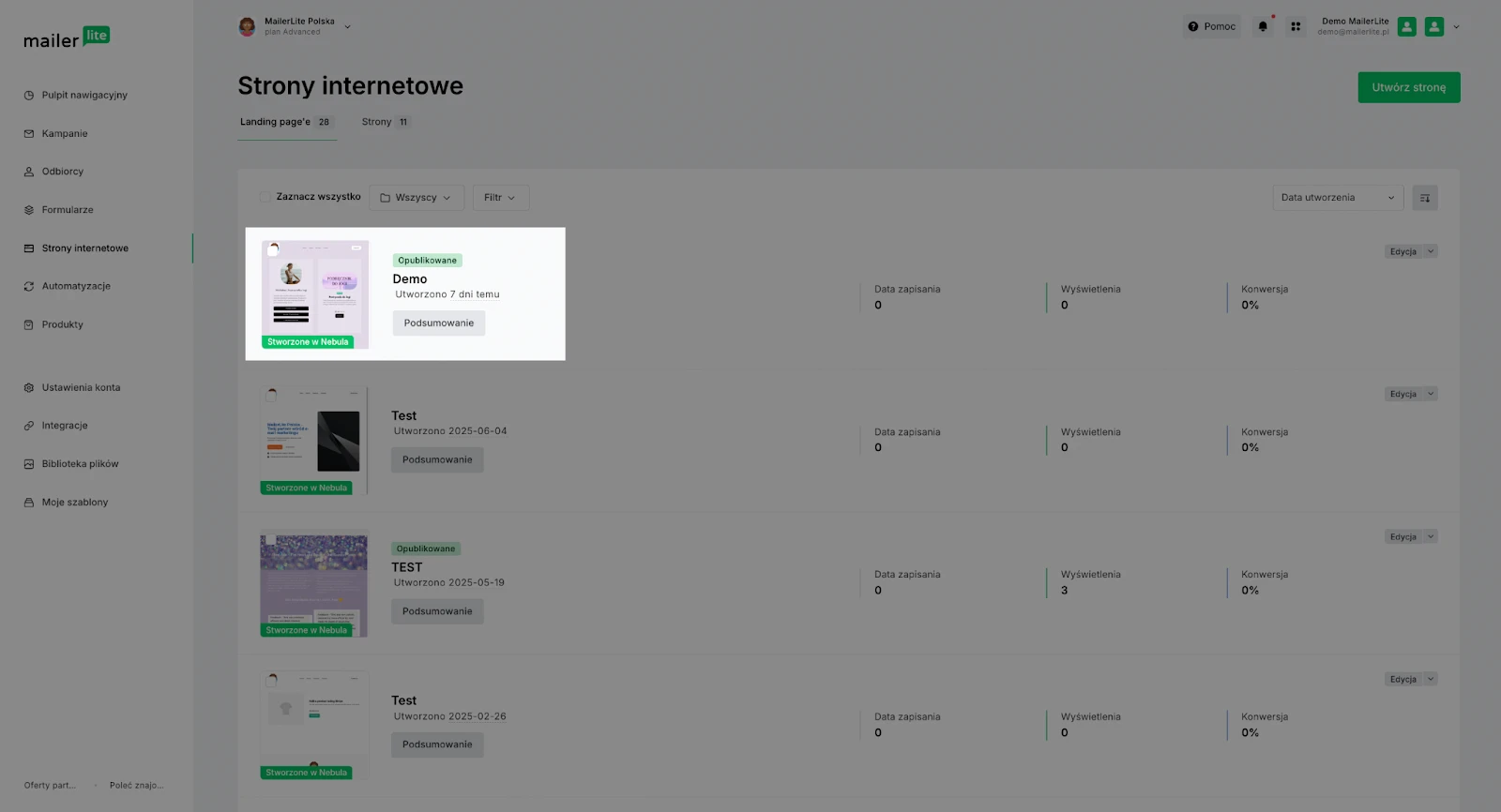Expand the Wszyscy folder dropdown
Image resolution: width=1501 pixels, height=812 pixels.
pos(416,198)
